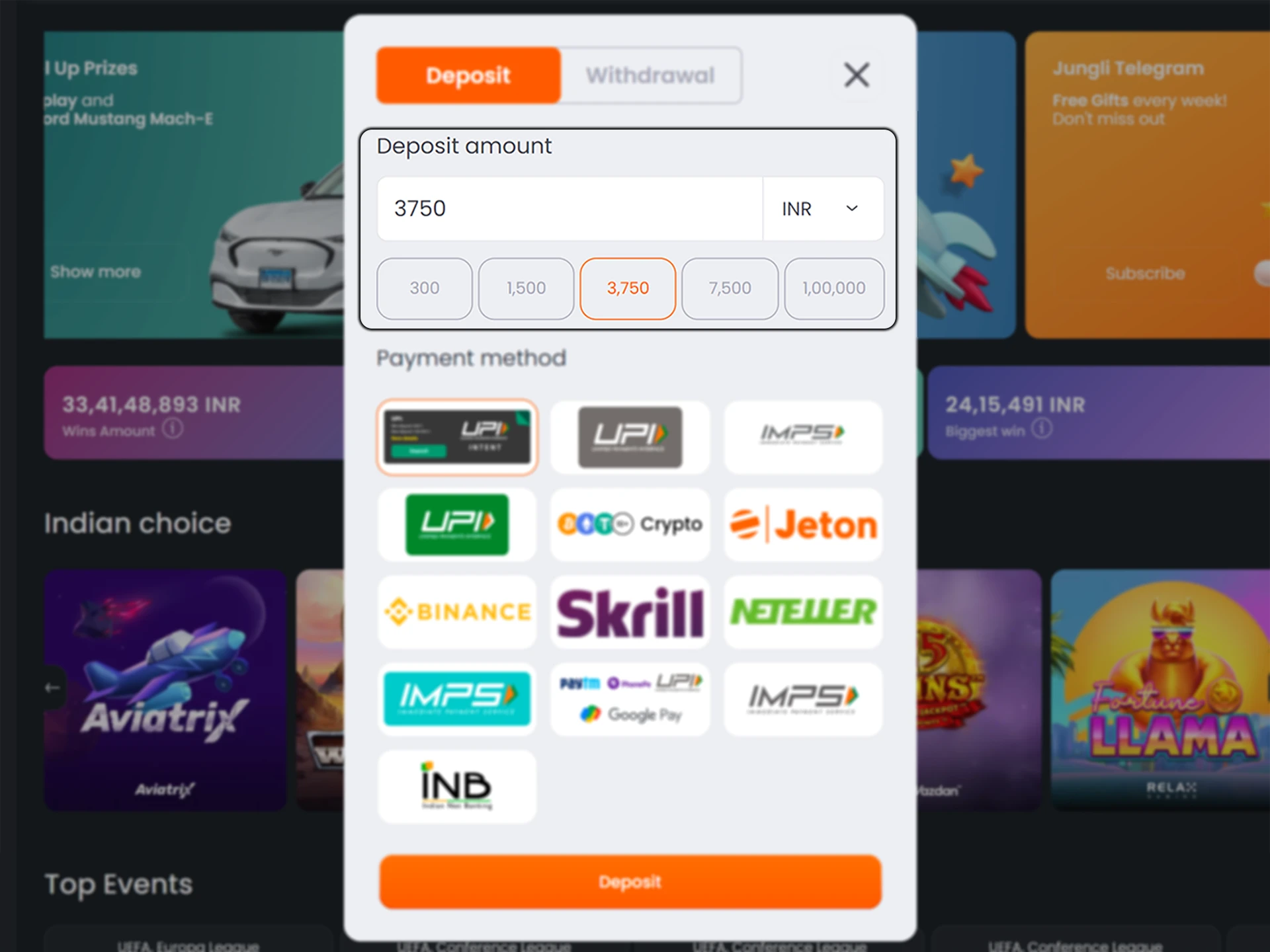The width and height of the screenshot is (1270, 952).
Task: Select INB Indian Net Banking icon
Action: click(457, 786)
